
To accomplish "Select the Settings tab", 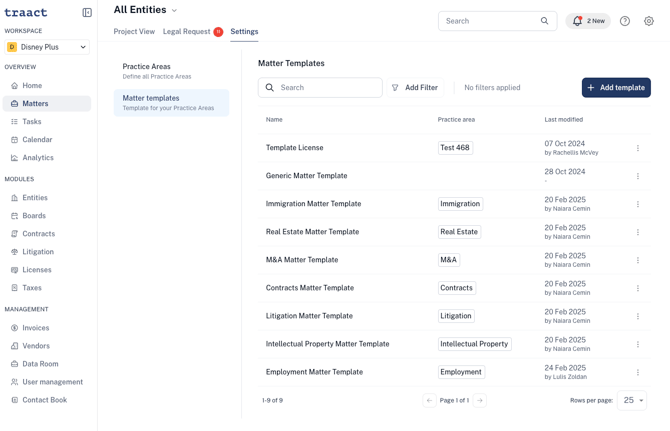I will click(244, 31).
